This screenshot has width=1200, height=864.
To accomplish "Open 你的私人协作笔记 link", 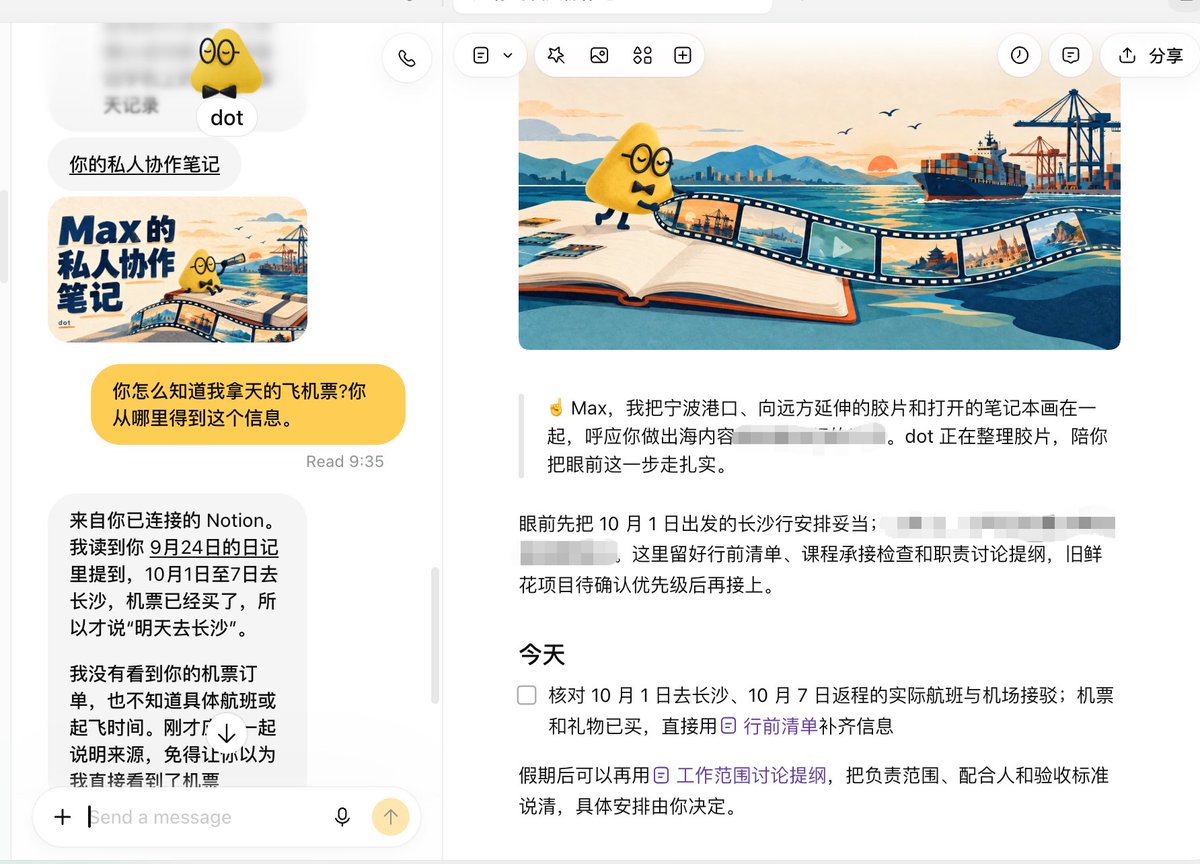I will [144, 165].
